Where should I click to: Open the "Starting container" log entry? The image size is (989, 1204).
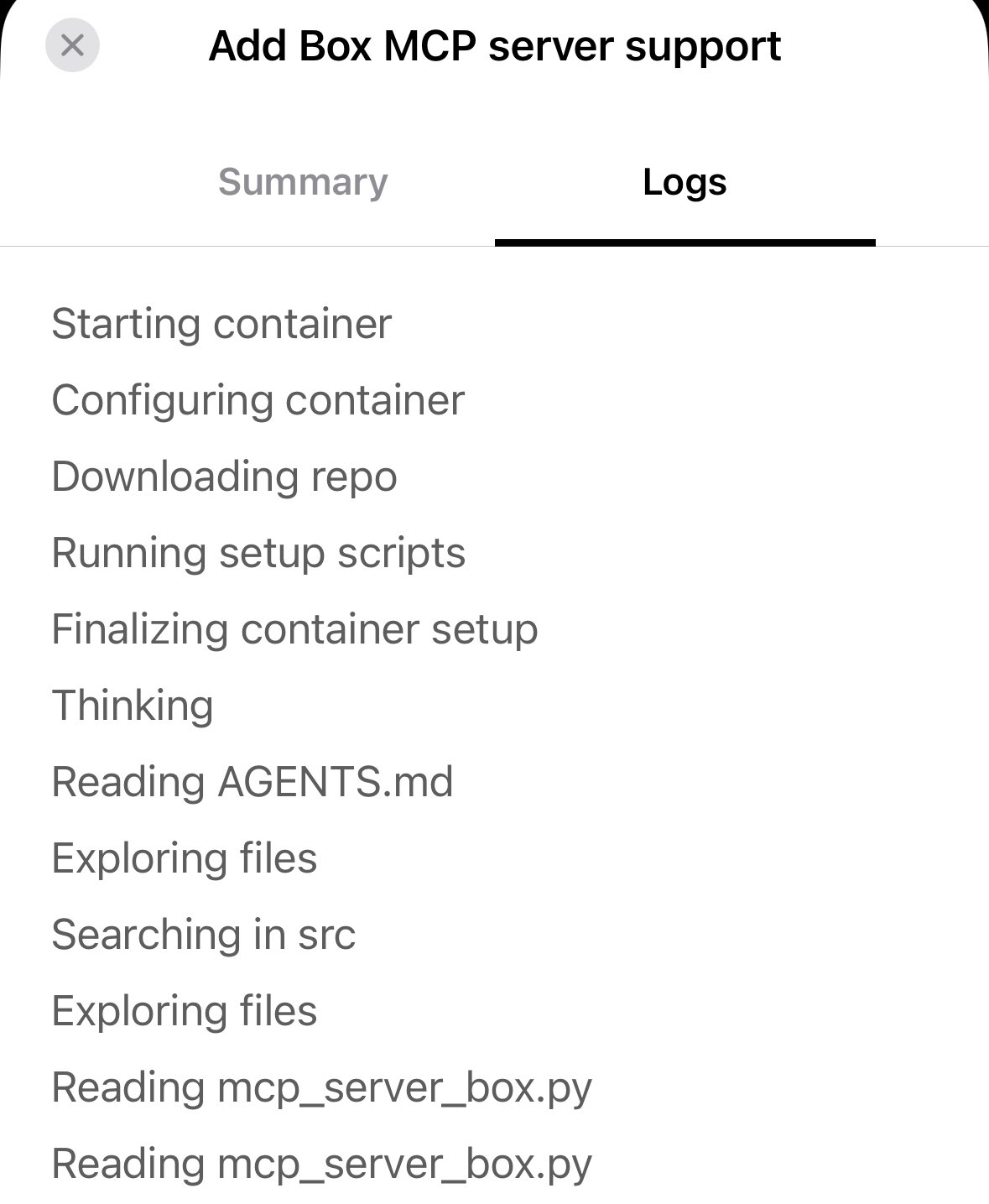pyautogui.click(x=221, y=324)
